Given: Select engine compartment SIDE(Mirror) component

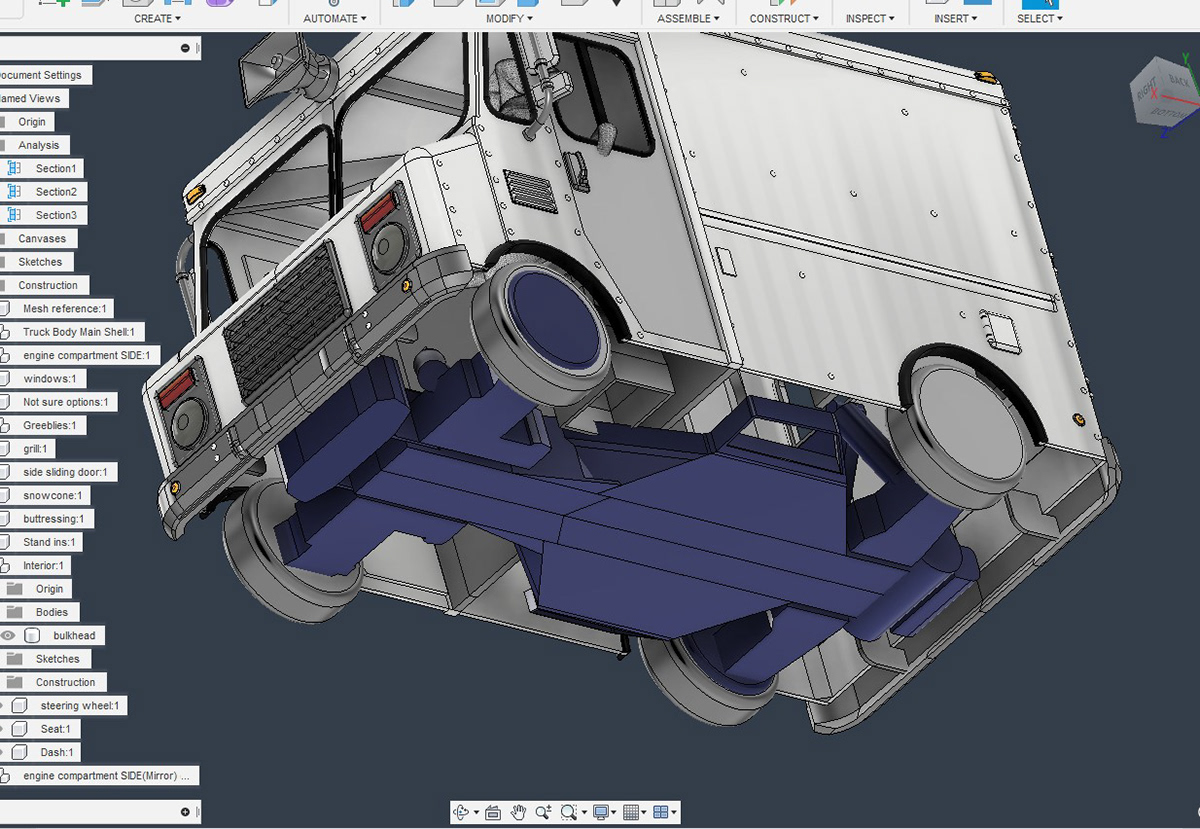Looking at the screenshot, I should 100,775.
